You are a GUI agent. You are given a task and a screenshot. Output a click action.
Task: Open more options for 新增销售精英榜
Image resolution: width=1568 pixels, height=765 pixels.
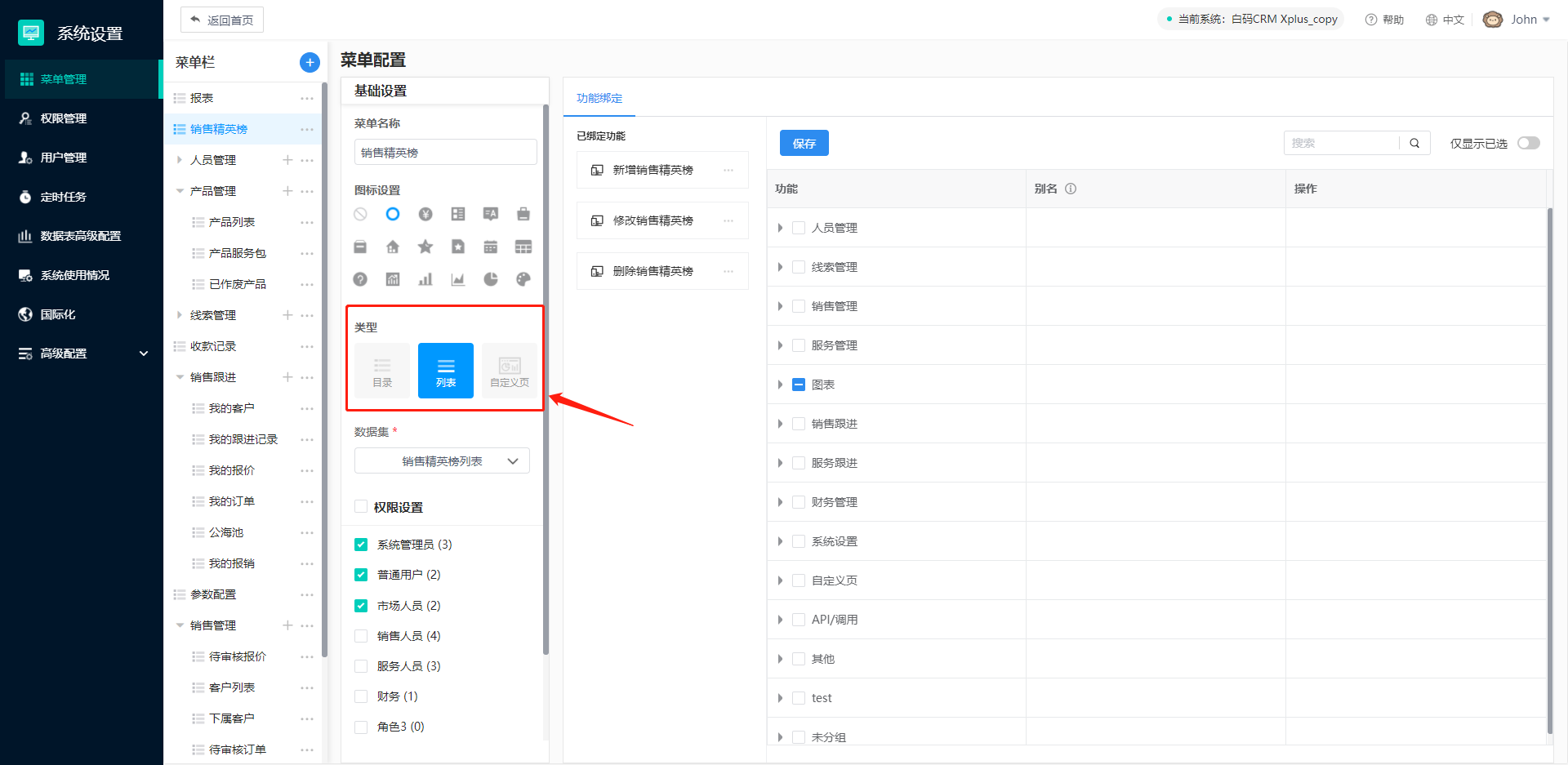pyautogui.click(x=728, y=170)
